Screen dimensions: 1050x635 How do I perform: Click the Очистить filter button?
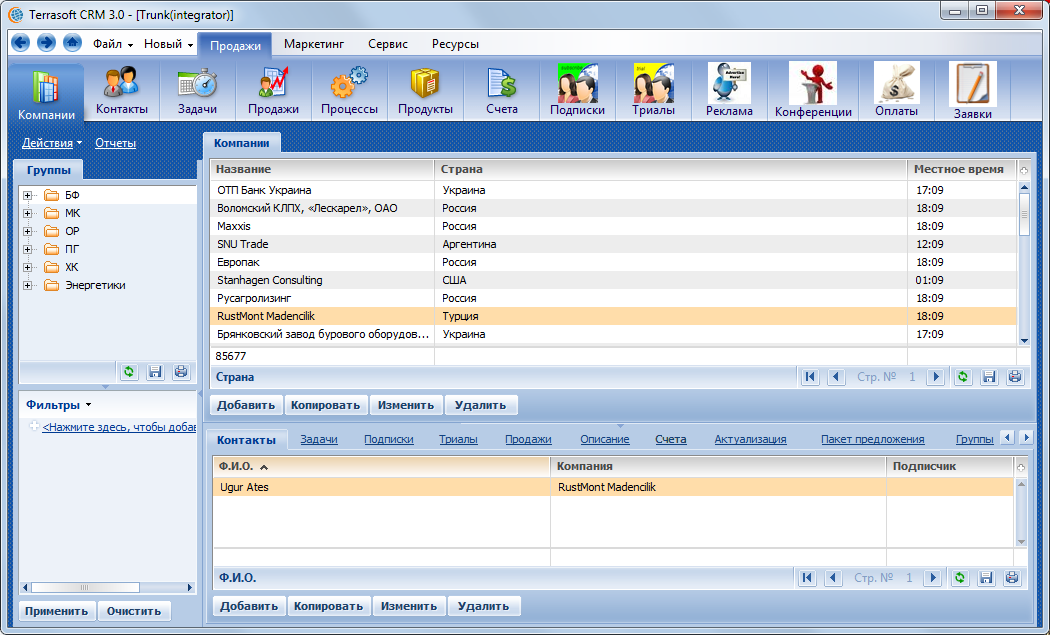[134, 611]
